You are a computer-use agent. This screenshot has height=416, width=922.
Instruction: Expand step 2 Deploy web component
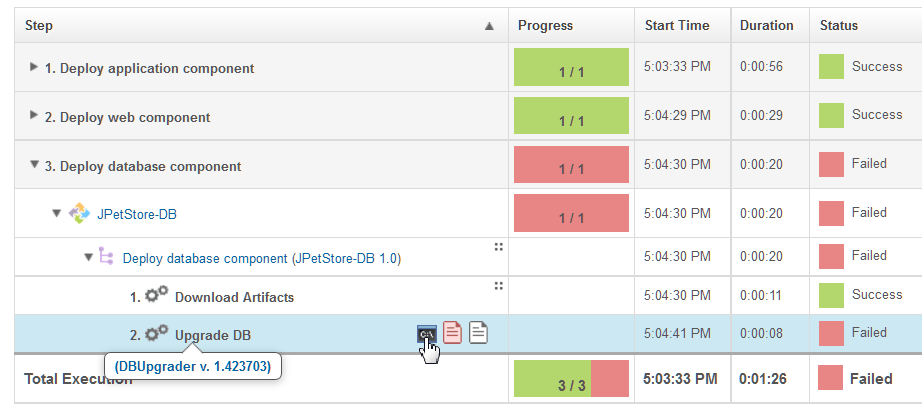34,116
